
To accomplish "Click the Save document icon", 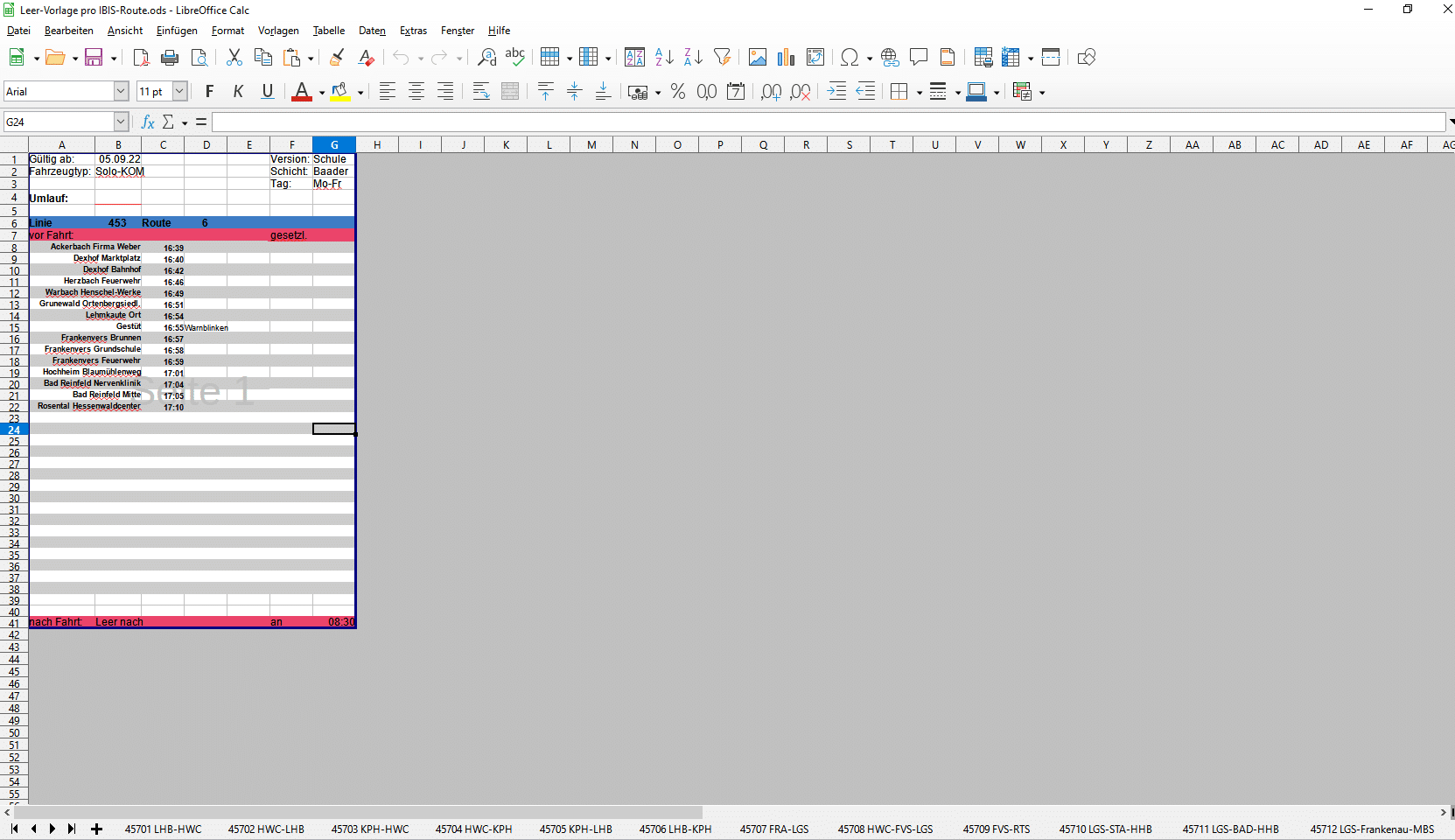I will click(93, 58).
